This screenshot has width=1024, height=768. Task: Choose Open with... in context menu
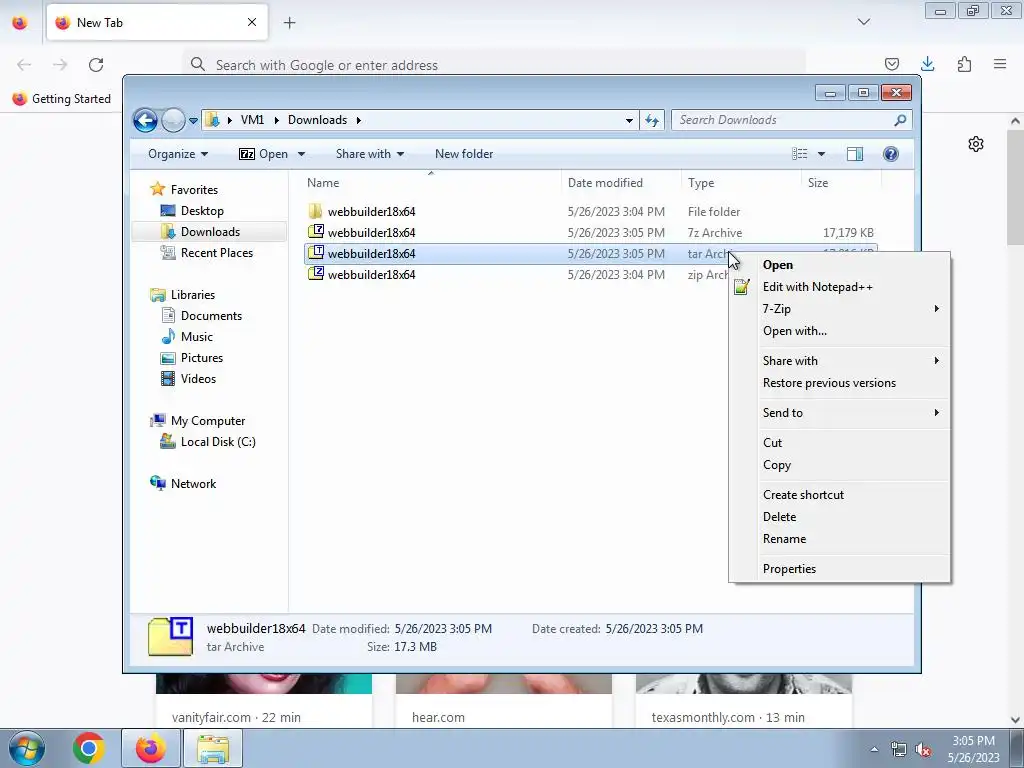tap(840, 331)
